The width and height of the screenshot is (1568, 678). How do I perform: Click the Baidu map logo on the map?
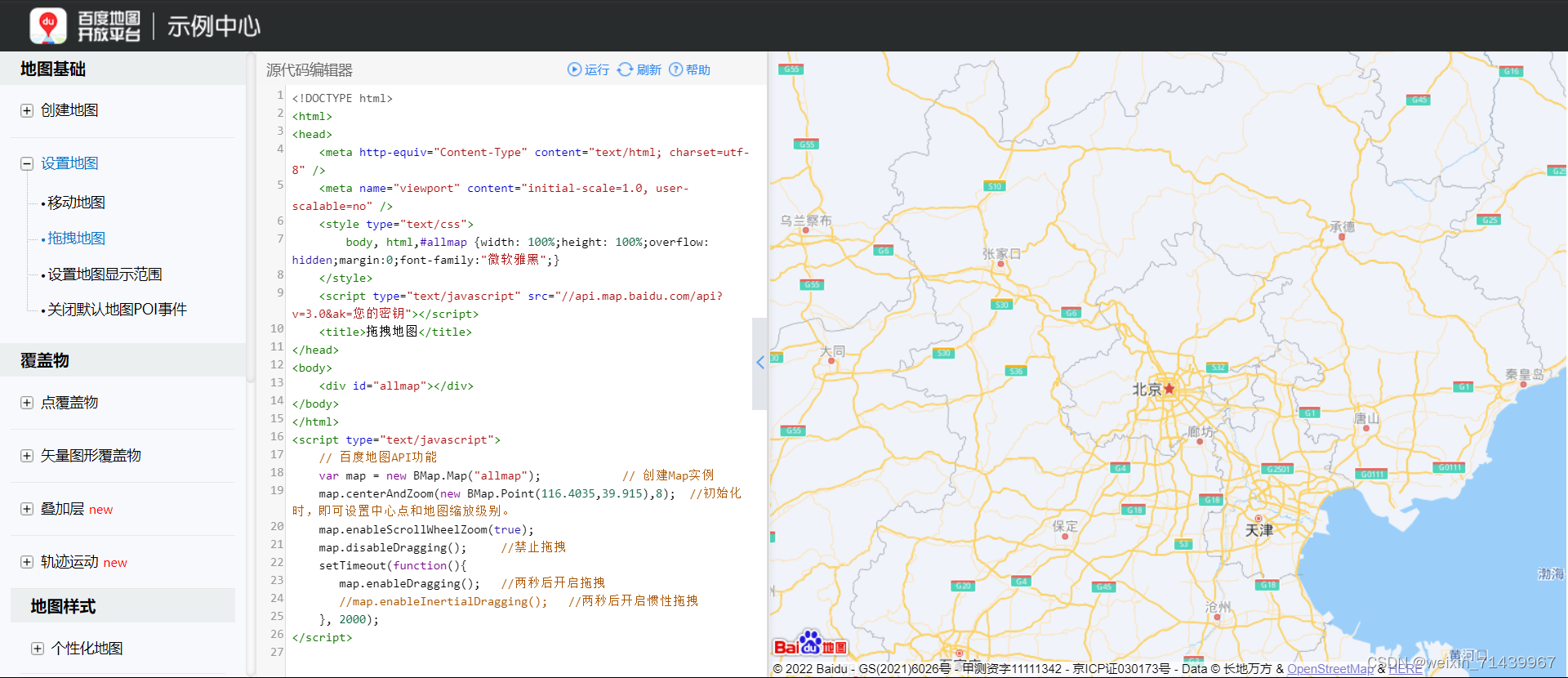tap(811, 645)
